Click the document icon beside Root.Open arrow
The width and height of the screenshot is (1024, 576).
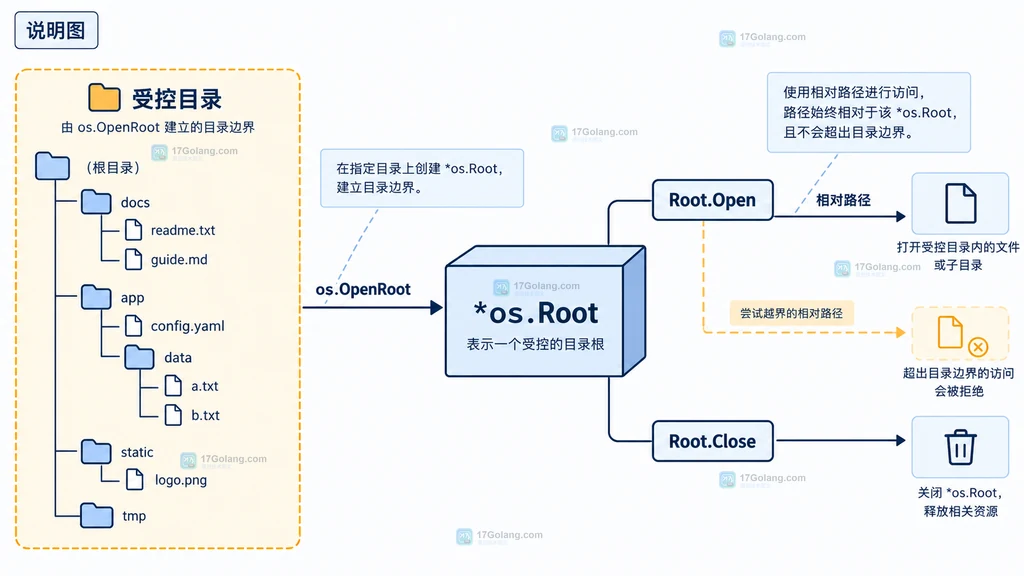tap(960, 203)
